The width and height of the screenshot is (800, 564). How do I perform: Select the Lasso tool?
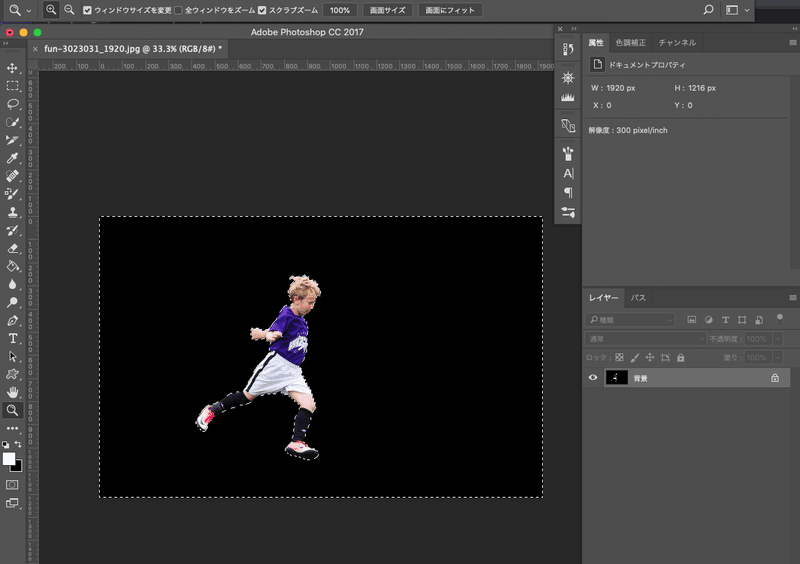click(x=12, y=104)
